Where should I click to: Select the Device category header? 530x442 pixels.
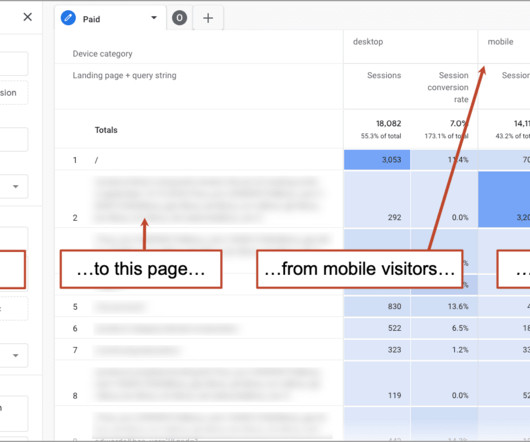pyautogui.click(x=102, y=54)
